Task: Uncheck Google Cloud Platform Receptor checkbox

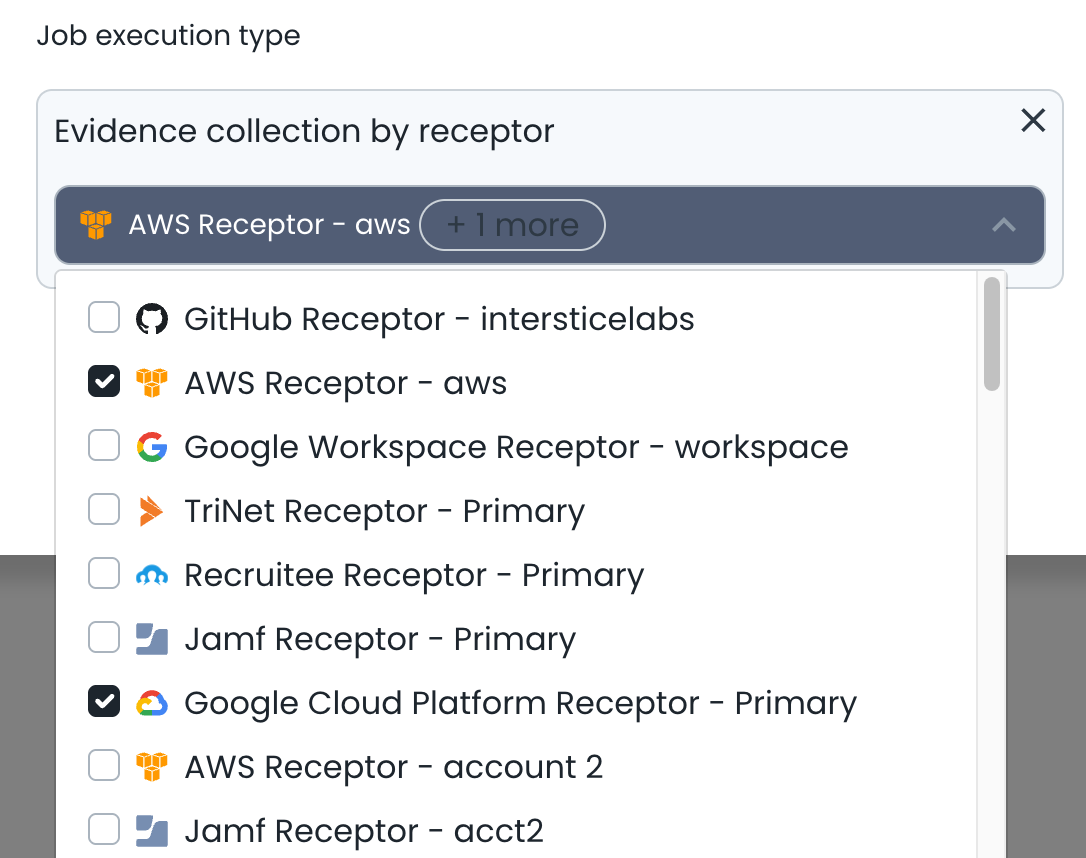Action: click(x=104, y=703)
